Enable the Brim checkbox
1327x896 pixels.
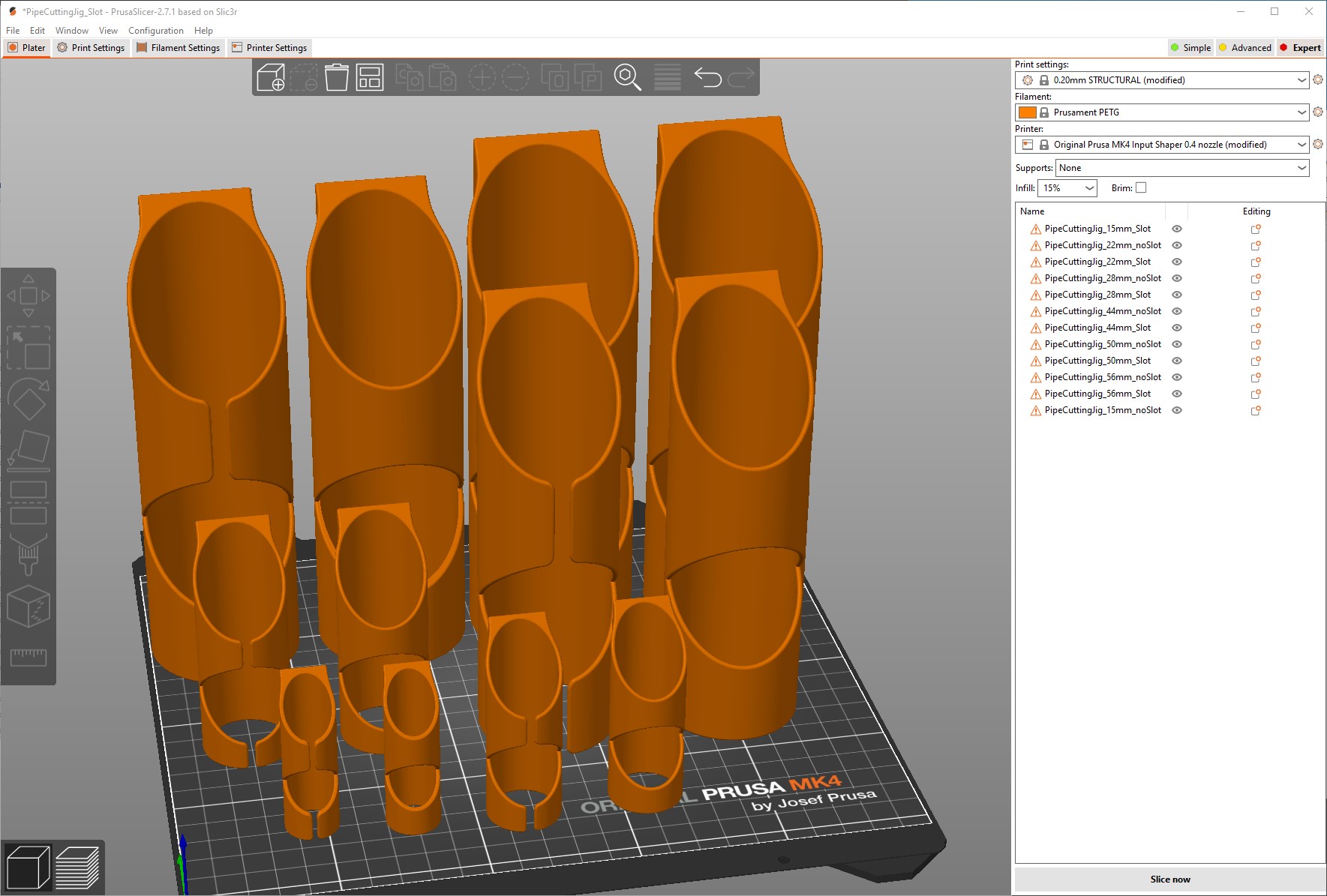click(x=1141, y=187)
